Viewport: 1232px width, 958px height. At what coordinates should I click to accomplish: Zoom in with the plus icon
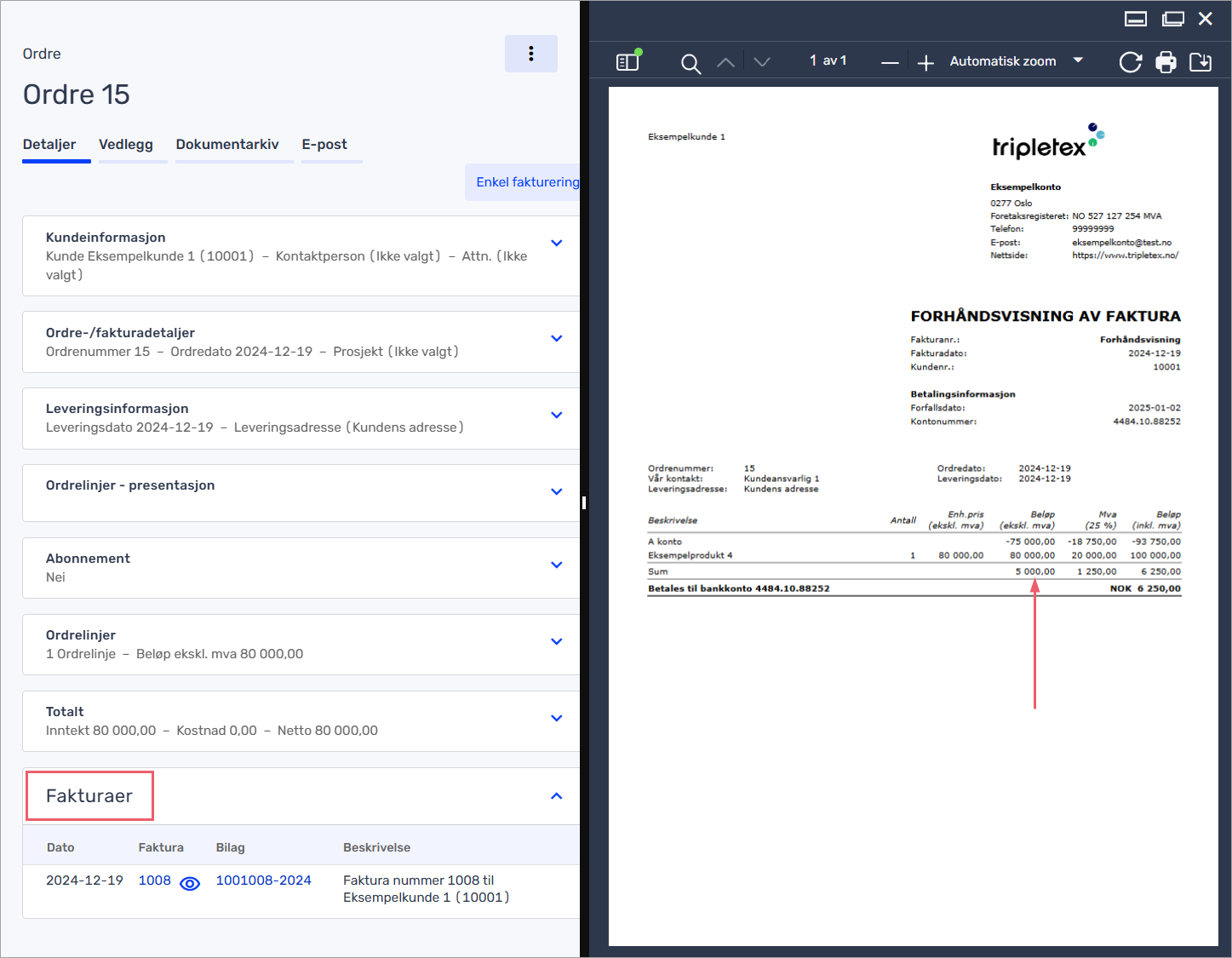pyautogui.click(x=925, y=63)
